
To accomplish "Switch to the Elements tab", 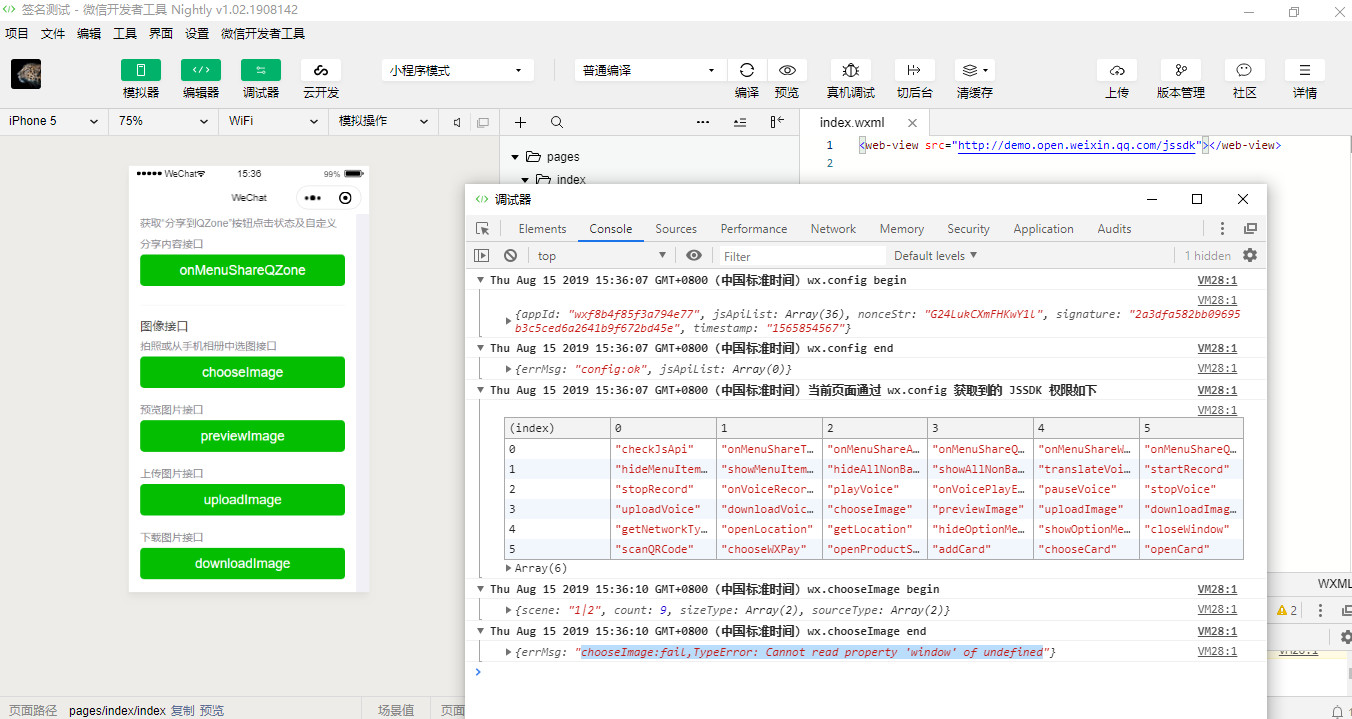I will [x=542, y=229].
